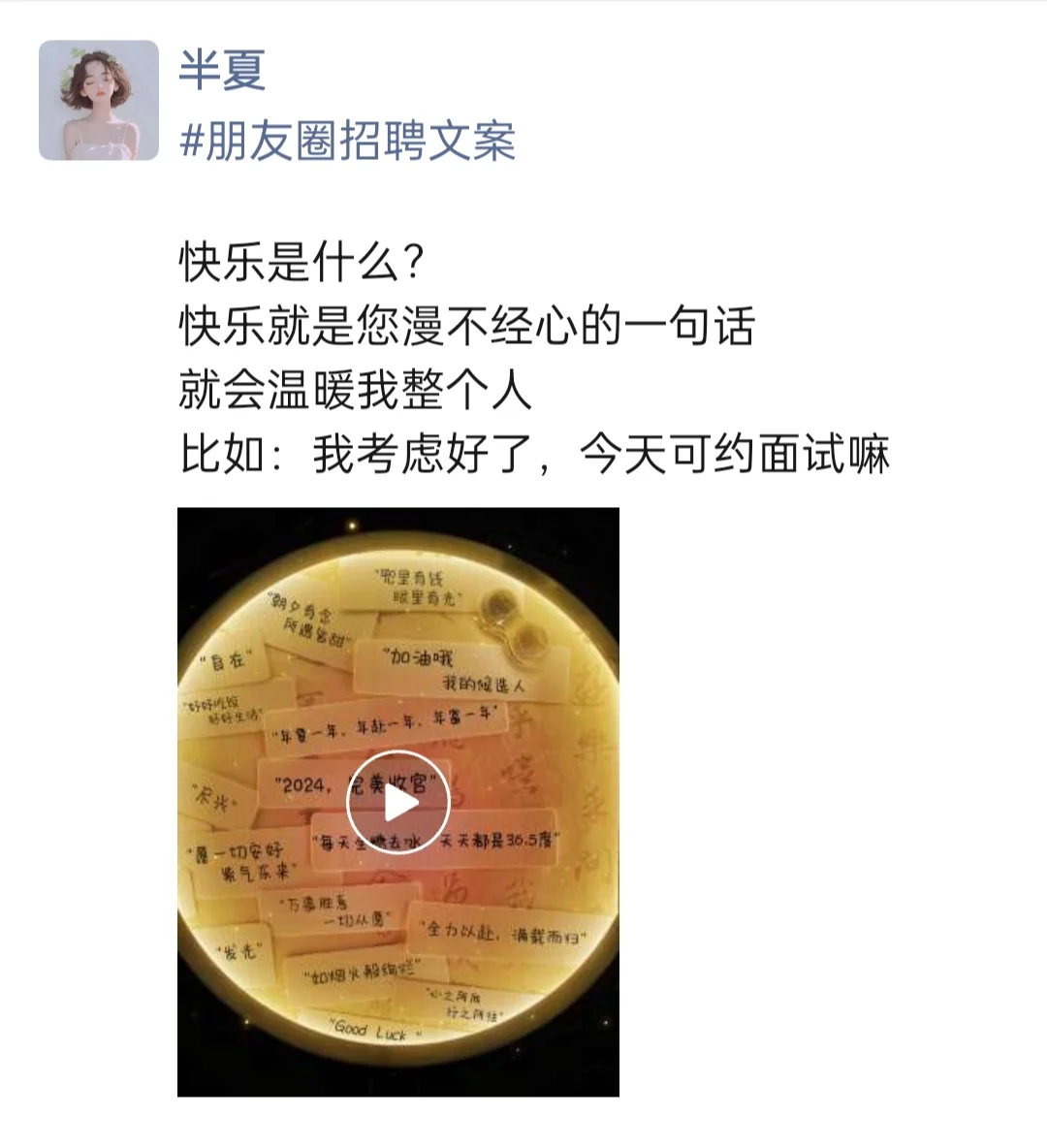The width and height of the screenshot is (1047, 1148).
Task: Tap the username 半夏
Action: (x=222, y=70)
